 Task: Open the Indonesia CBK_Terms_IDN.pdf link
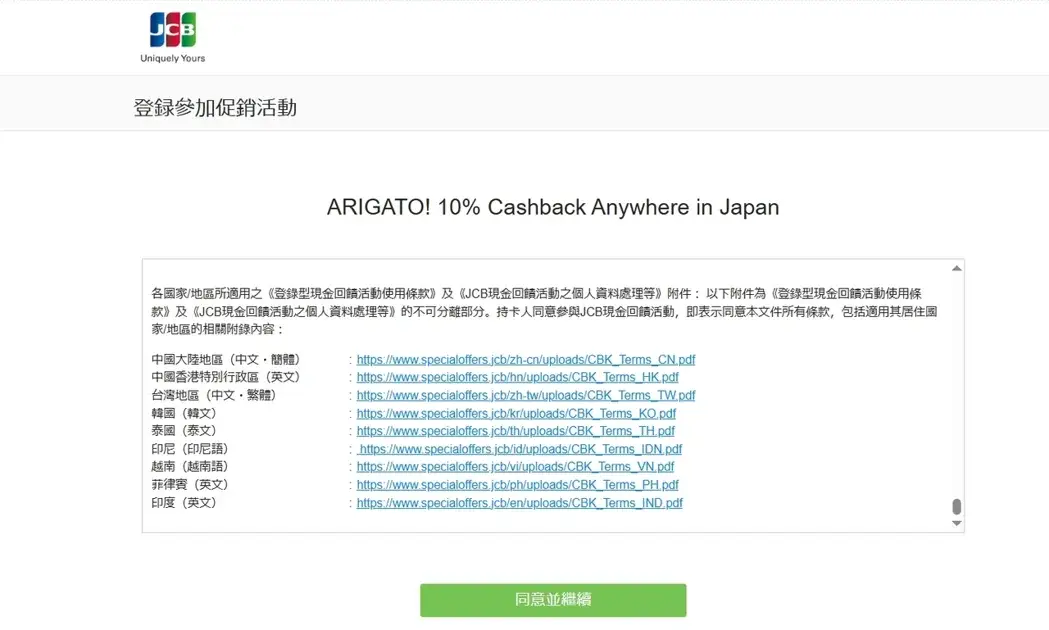520,450
